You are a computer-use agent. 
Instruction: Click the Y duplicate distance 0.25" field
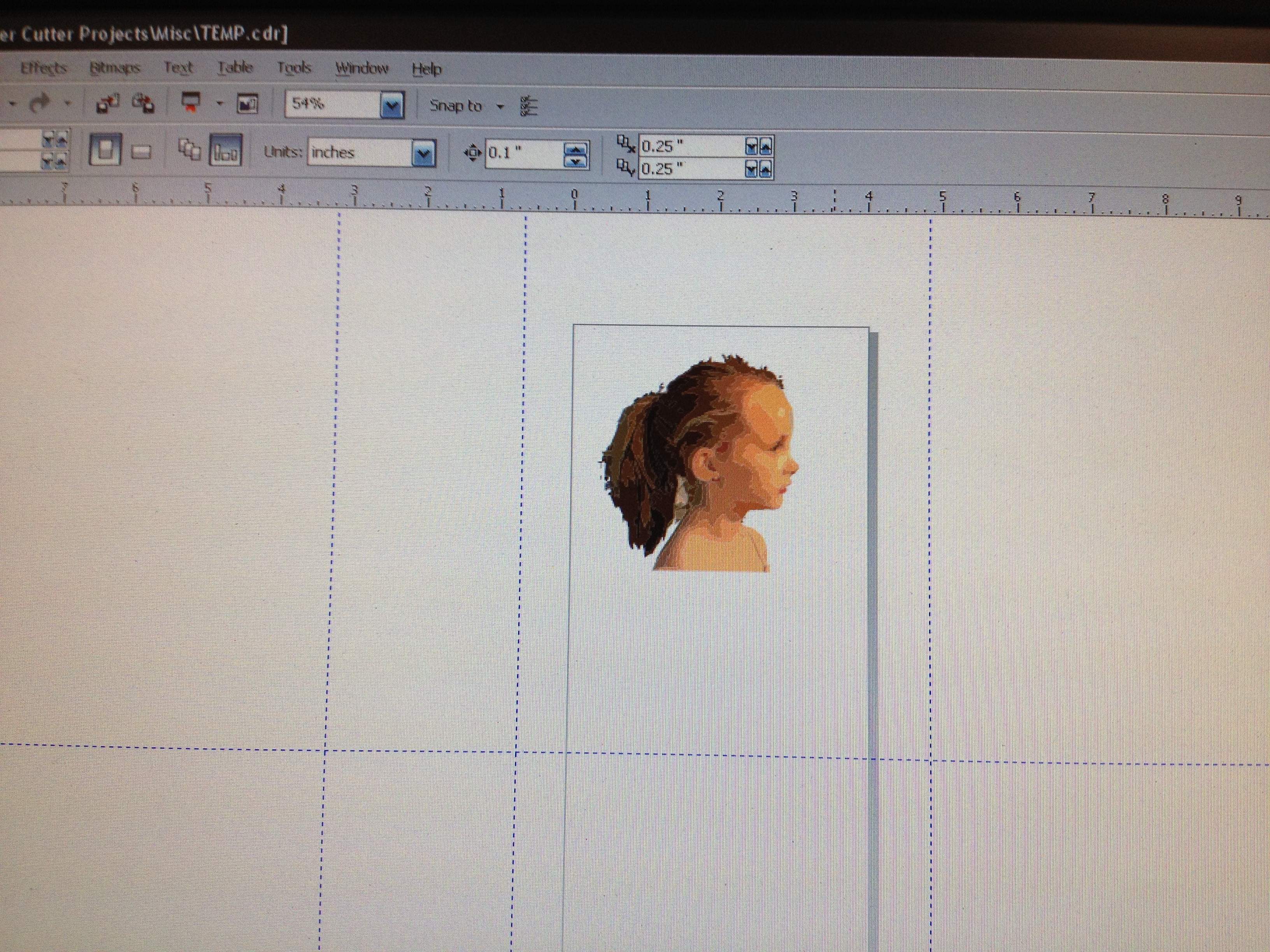[691, 169]
